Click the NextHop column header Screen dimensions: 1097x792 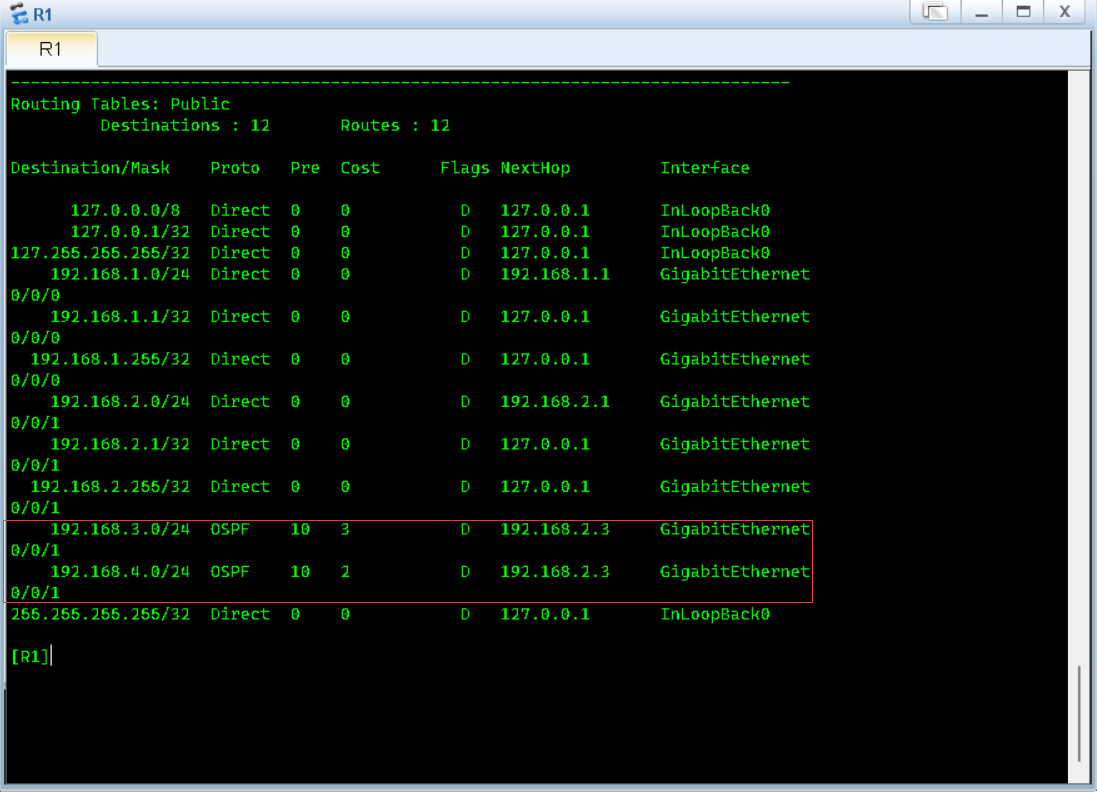535,168
